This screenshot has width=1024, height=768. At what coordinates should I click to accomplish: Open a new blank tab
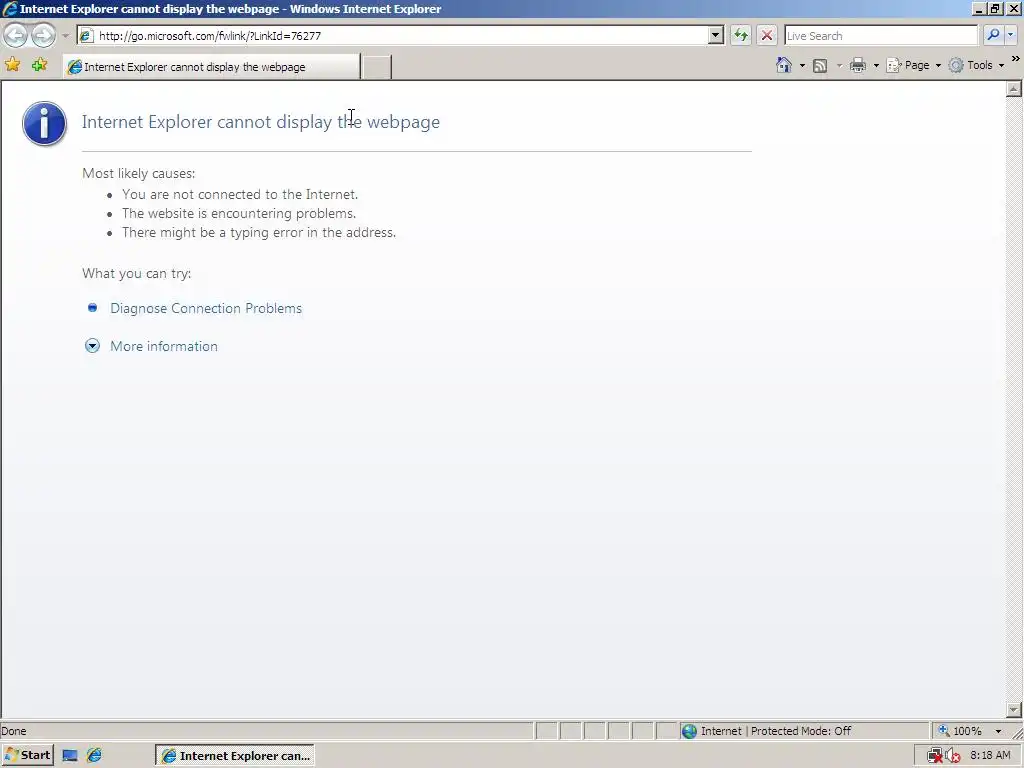[x=376, y=67]
